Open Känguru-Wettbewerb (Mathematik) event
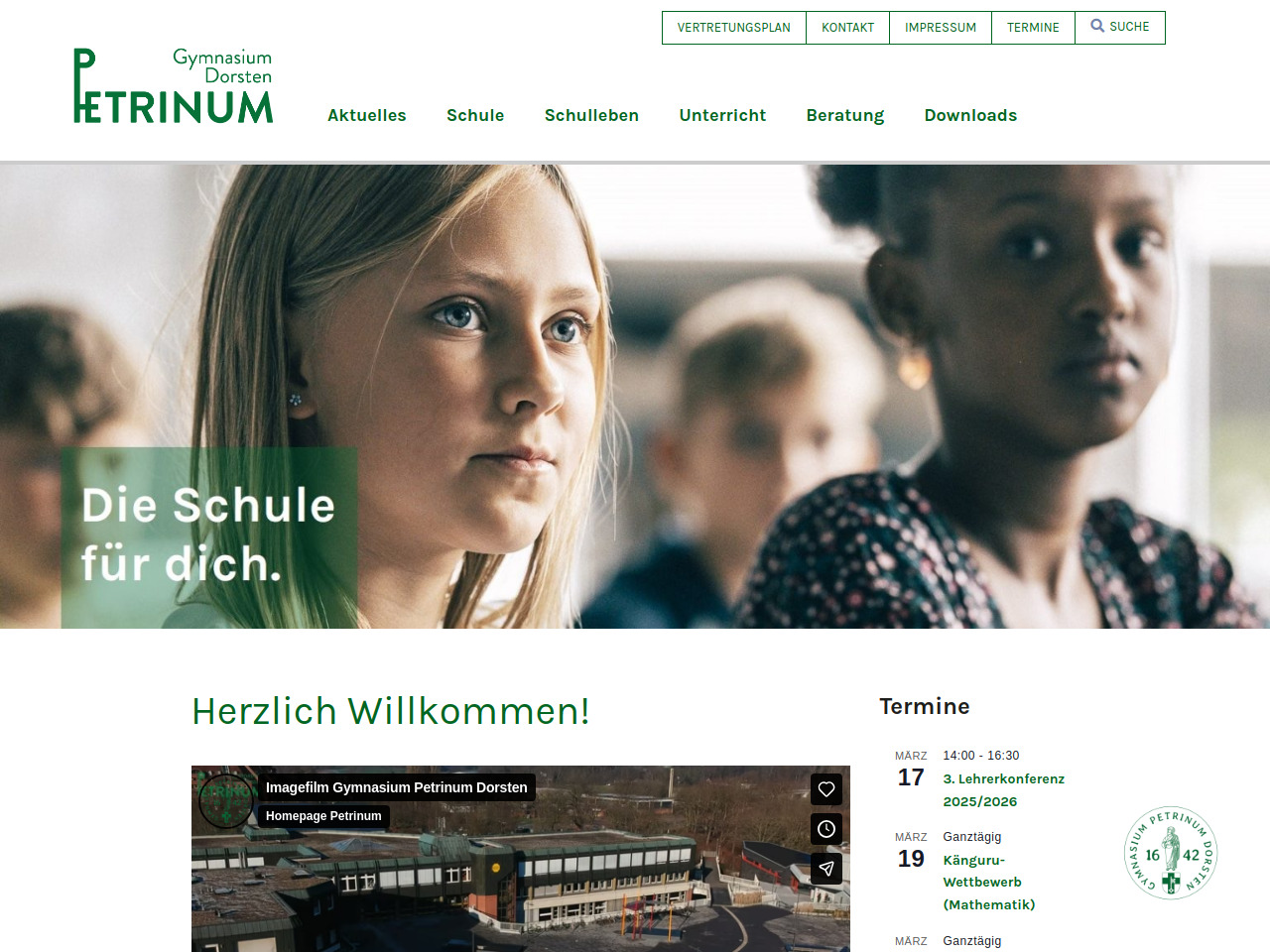 (x=989, y=883)
